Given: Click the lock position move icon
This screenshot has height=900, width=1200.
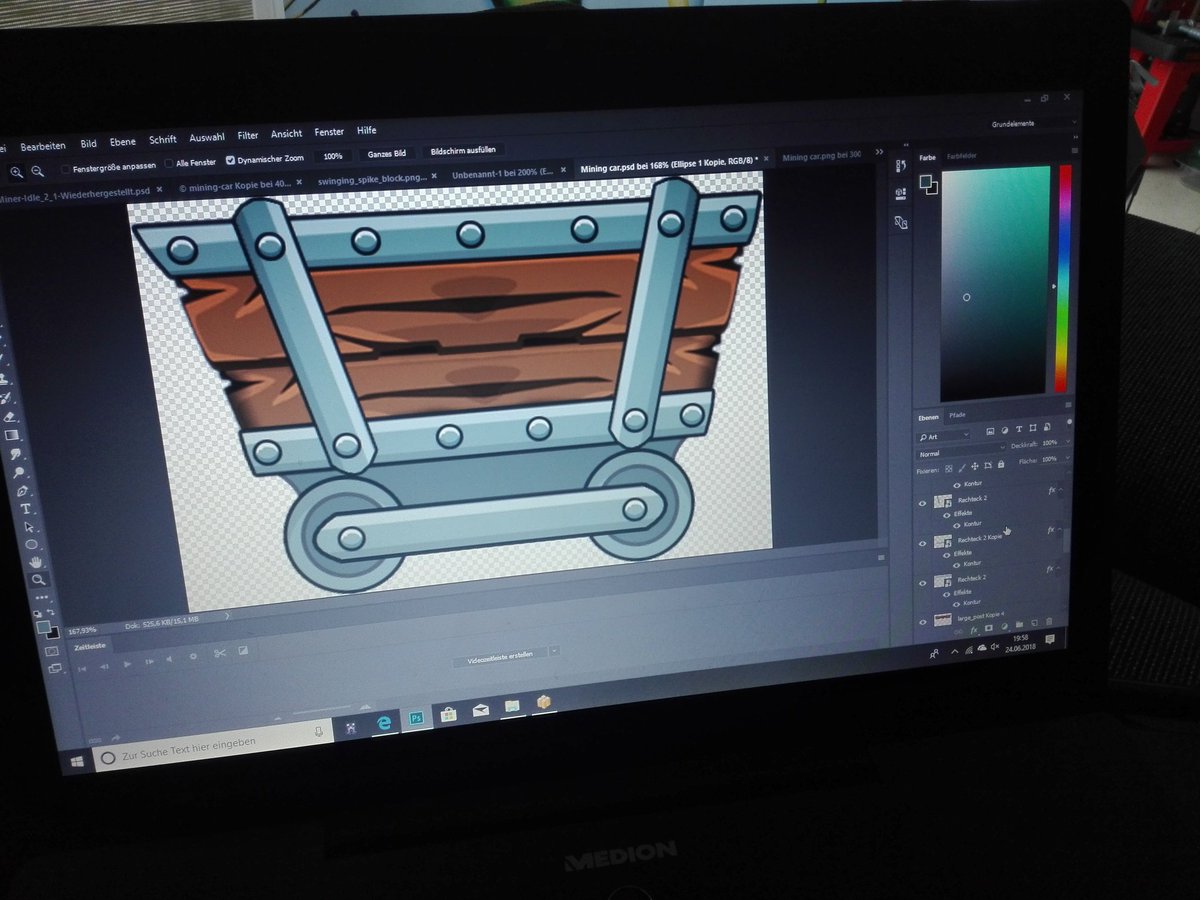Looking at the screenshot, I should pyautogui.click(x=975, y=467).
